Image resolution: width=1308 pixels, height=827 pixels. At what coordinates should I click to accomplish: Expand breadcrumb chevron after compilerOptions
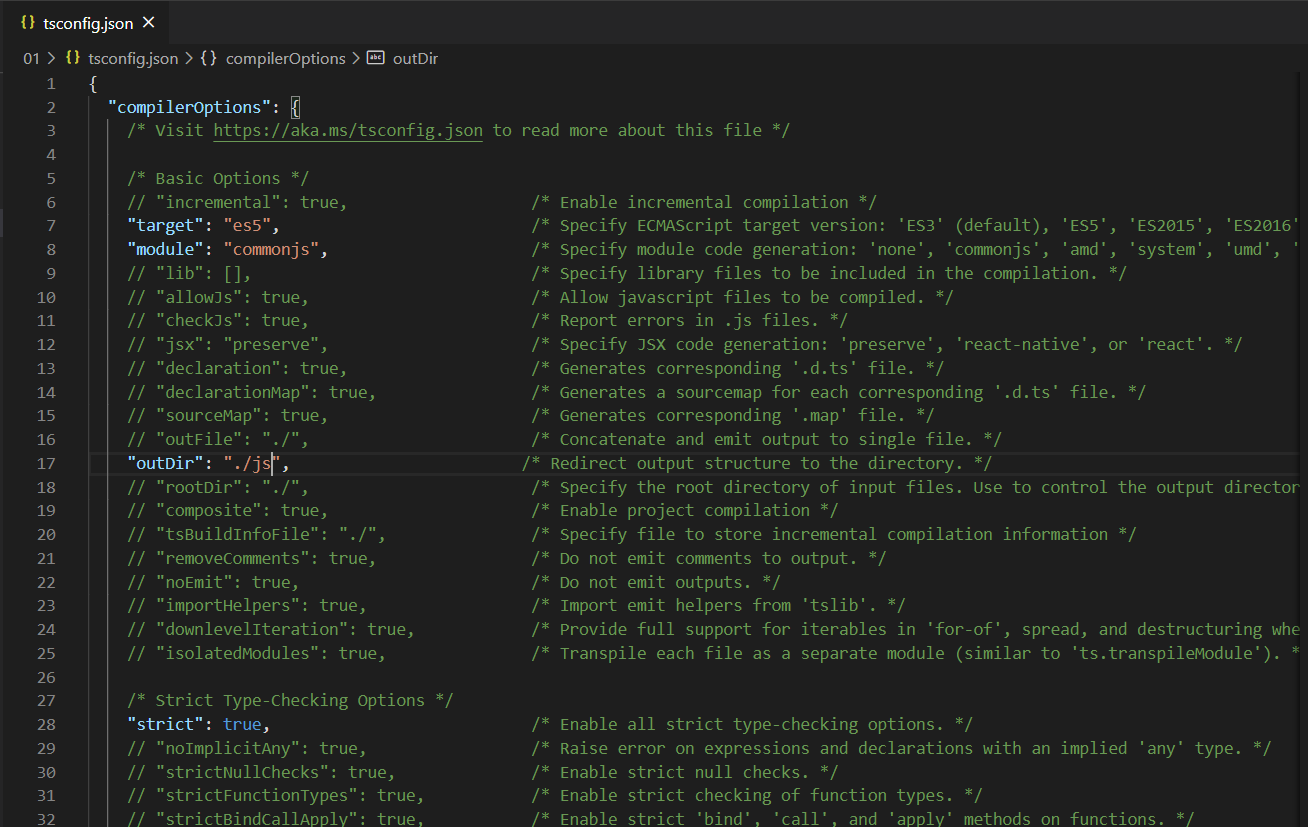(x=356, y=58)
